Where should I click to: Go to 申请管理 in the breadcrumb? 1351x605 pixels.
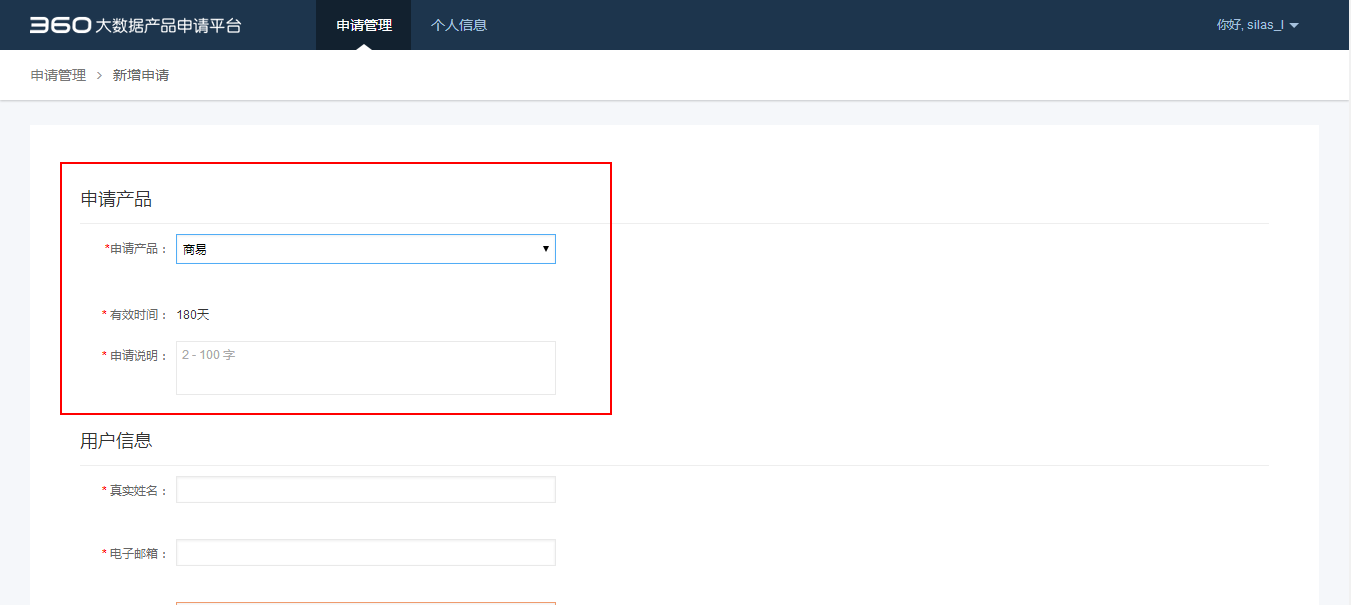coord(58,75)
